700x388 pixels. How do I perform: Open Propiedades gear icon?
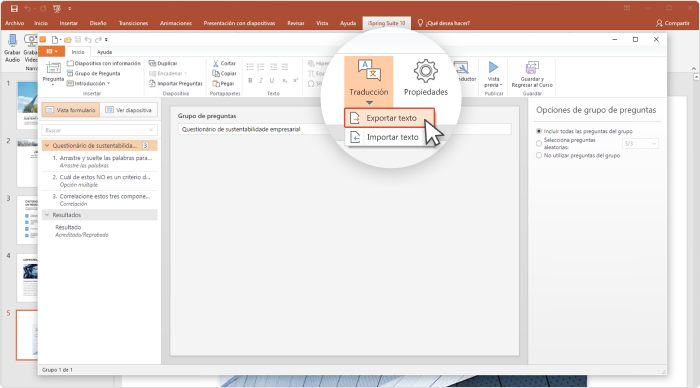pos(425,71)
